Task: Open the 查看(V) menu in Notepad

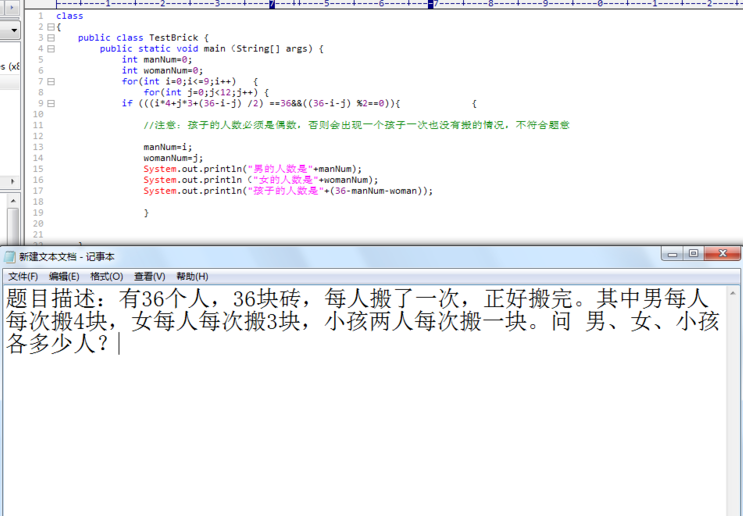Action: 149,276
